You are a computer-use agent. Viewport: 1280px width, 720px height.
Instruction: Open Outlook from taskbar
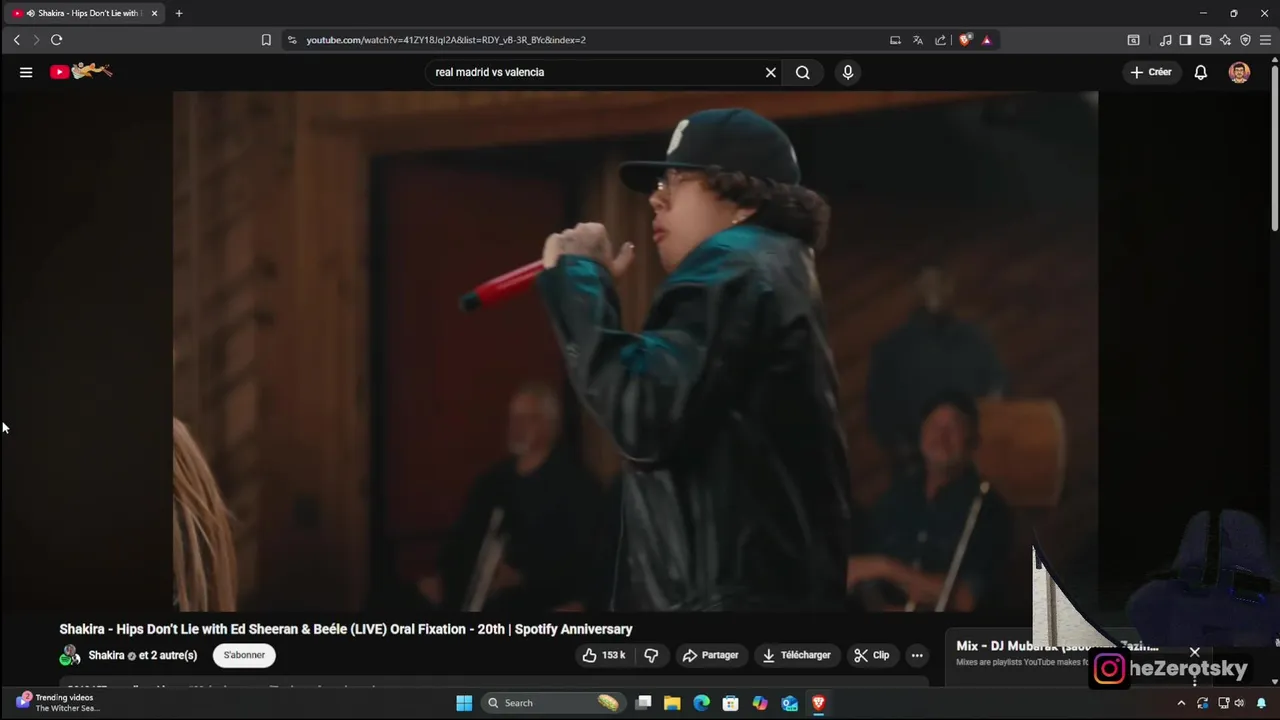click(789, 703)
